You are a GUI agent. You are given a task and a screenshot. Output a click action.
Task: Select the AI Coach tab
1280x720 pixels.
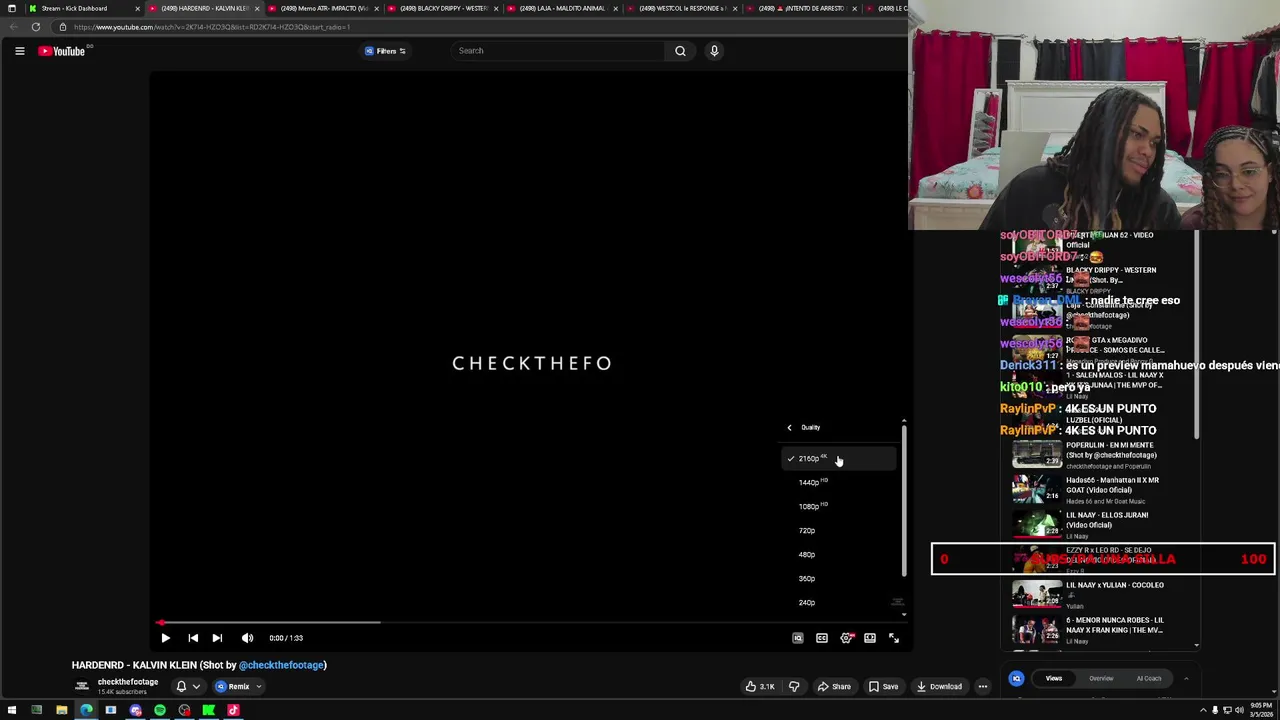point(1149,679)
